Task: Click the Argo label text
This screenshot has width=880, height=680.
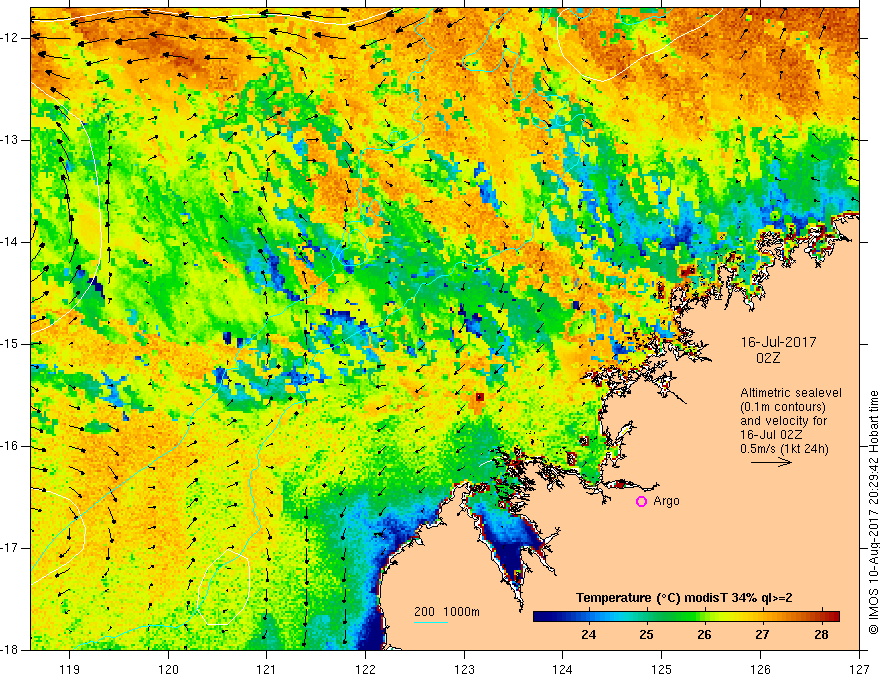Action: [x=666, y=501]
